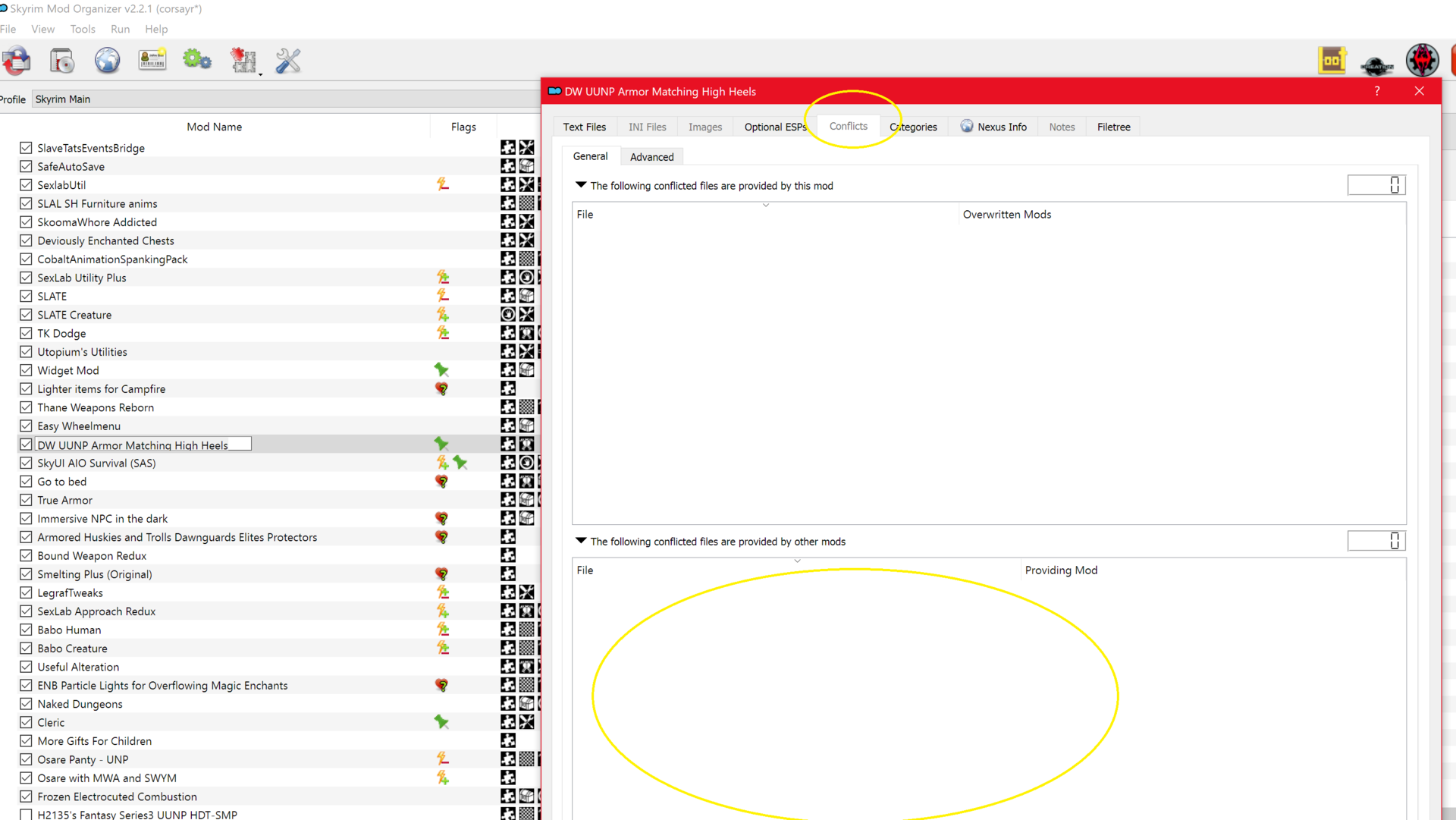Uncheck the SlaveTatsEventsBridge mod
The width and height of the screenshot is (1456, 820).
pos(26,148)
